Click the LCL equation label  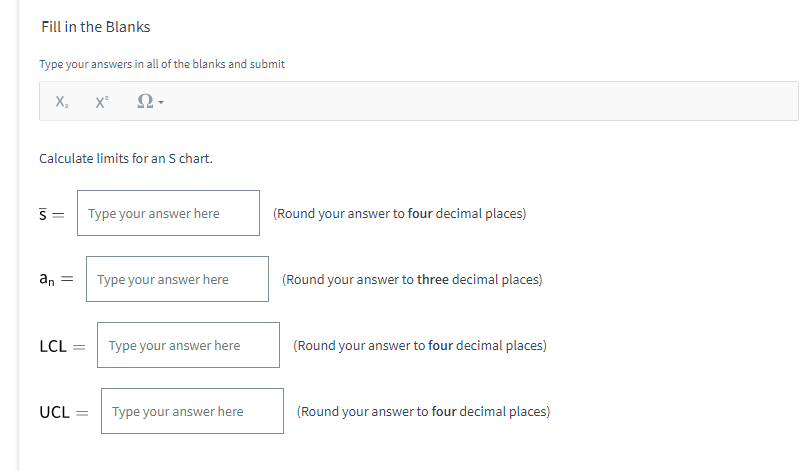[61, 346]
